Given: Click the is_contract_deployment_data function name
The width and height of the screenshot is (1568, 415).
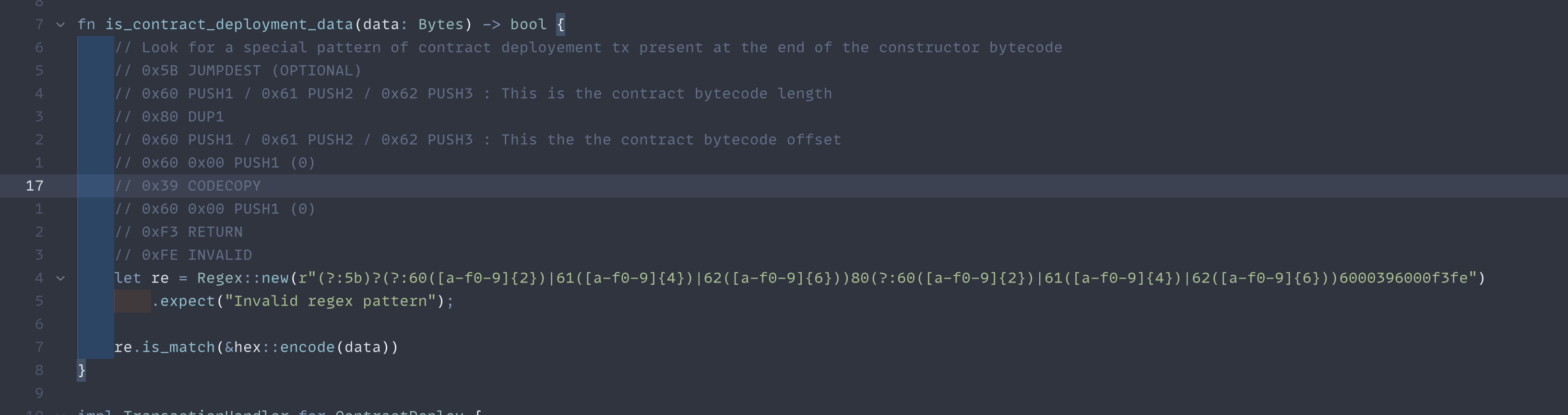Looking at the screenshot, I should 229,24.
